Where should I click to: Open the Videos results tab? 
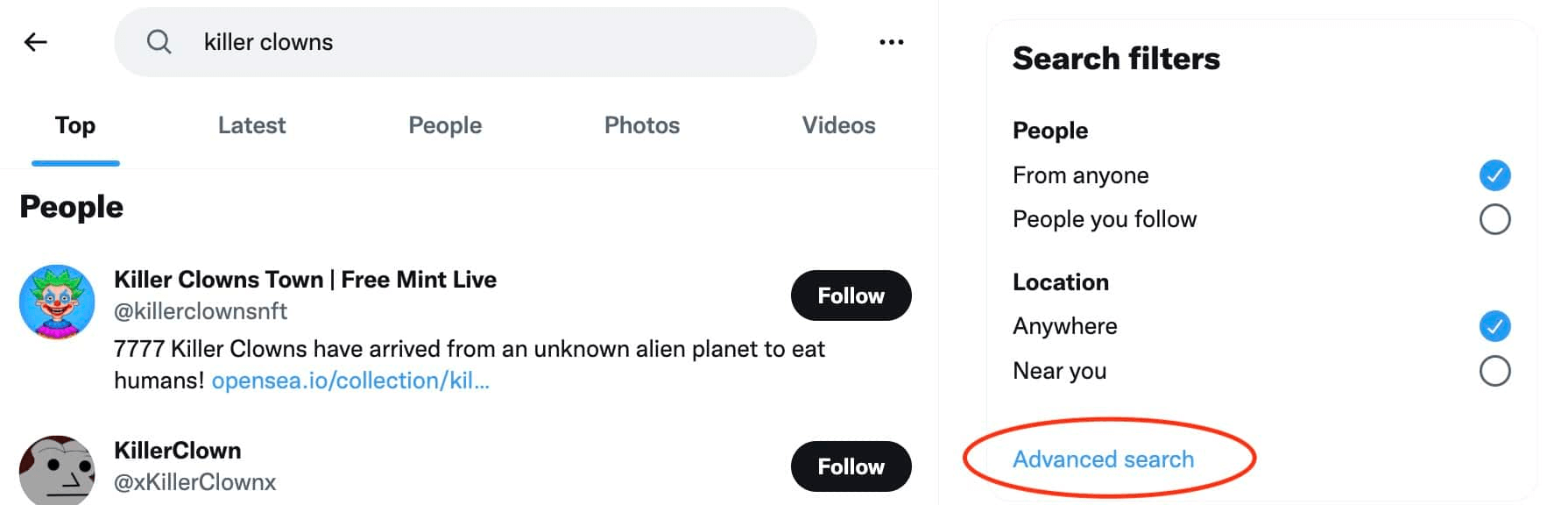tap(837, 125)
